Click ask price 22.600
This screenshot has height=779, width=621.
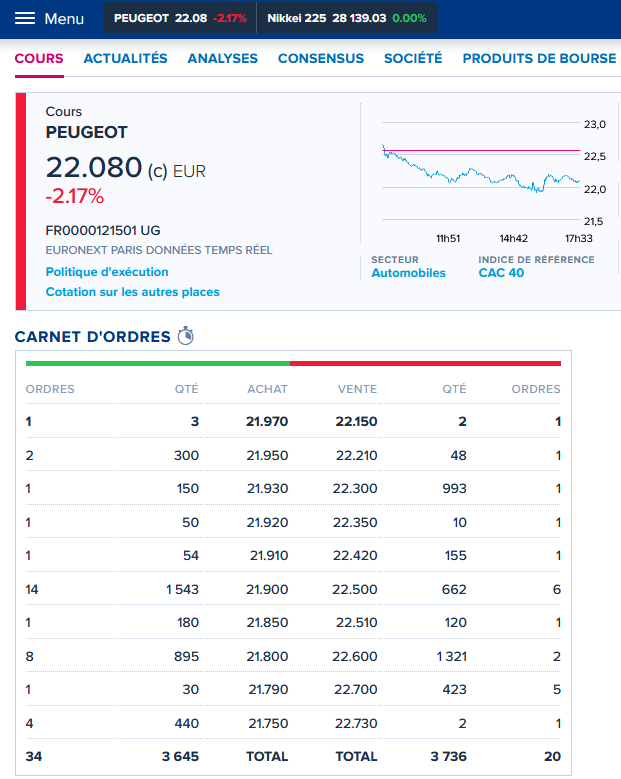coord(355,656)
